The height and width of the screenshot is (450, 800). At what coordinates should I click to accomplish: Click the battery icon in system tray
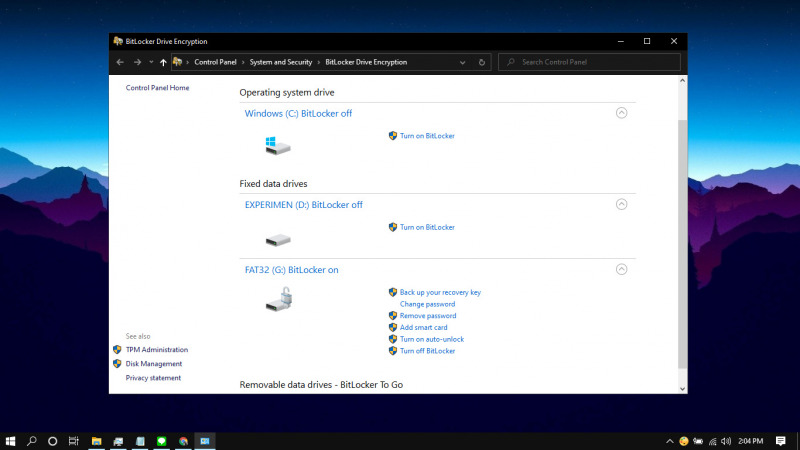click(698, 441)
